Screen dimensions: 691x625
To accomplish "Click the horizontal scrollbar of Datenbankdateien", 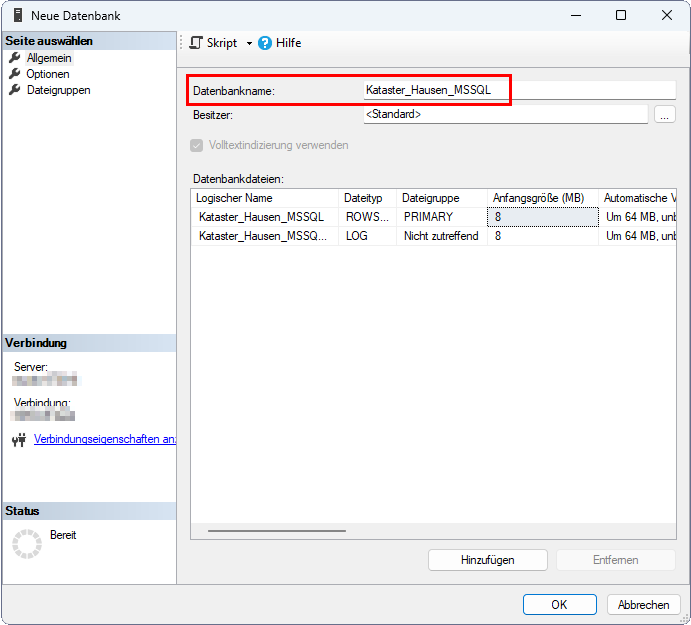I will tap(277, 531).
